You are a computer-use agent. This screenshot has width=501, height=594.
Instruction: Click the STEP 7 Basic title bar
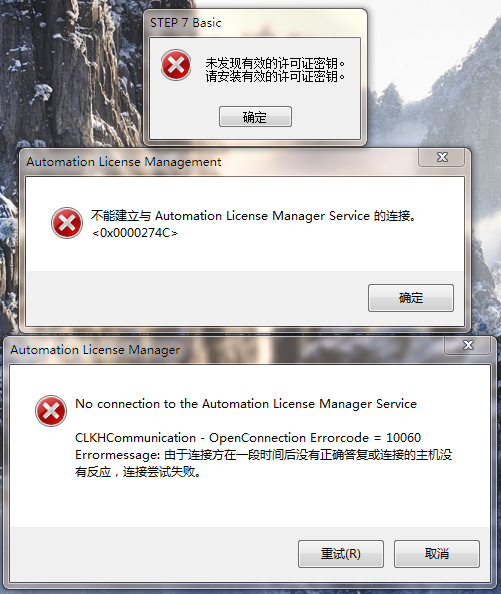[254, 23]
